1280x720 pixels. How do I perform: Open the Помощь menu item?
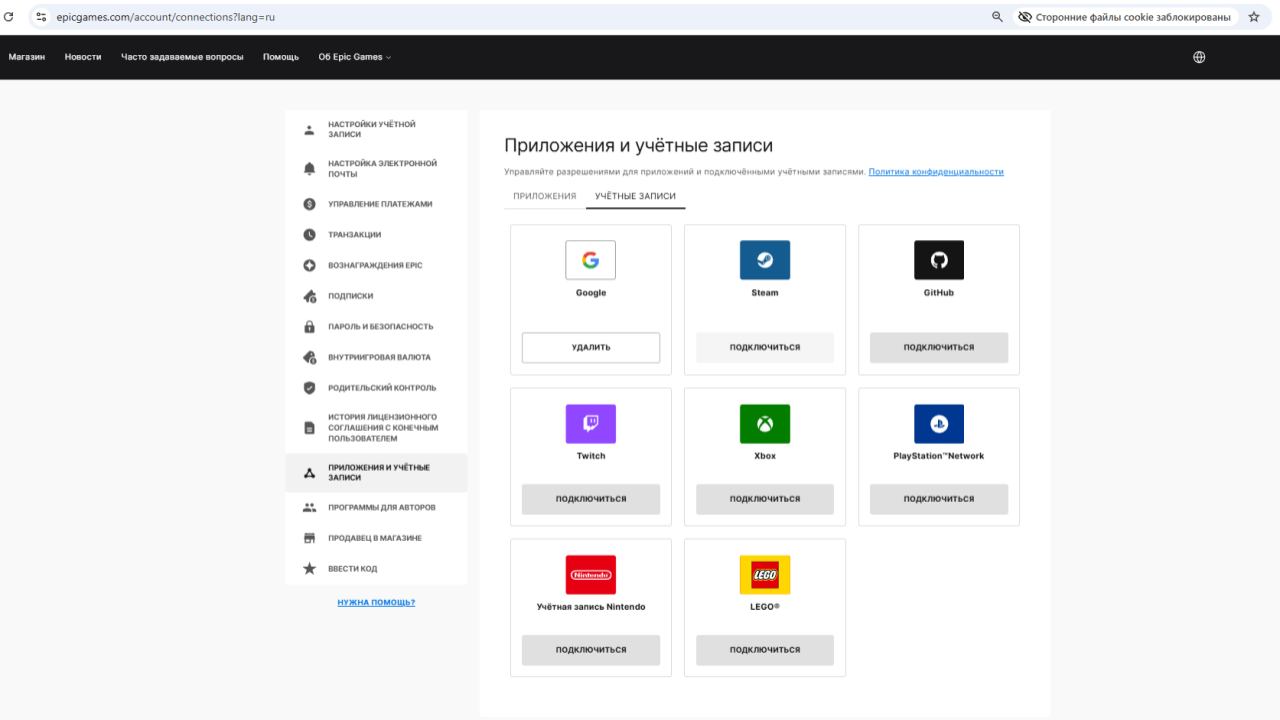tap(281, 57)
